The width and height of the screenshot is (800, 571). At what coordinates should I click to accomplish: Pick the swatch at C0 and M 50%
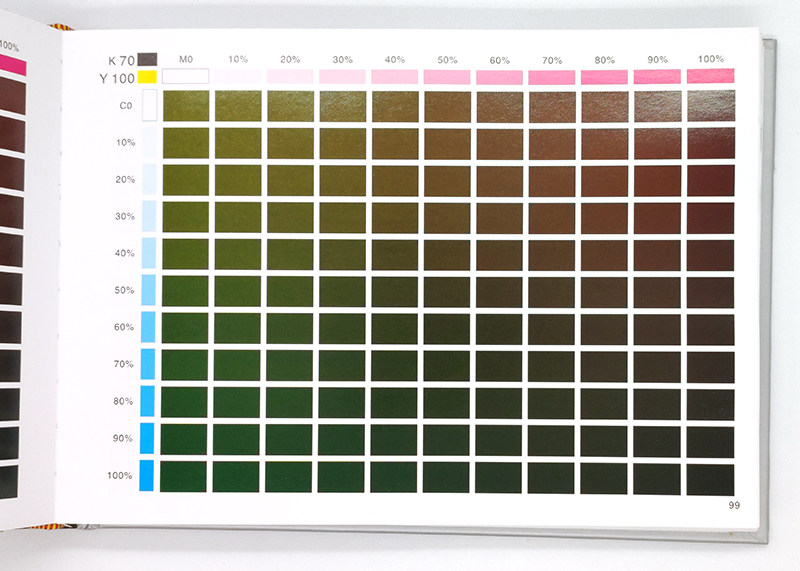point(447,107)
